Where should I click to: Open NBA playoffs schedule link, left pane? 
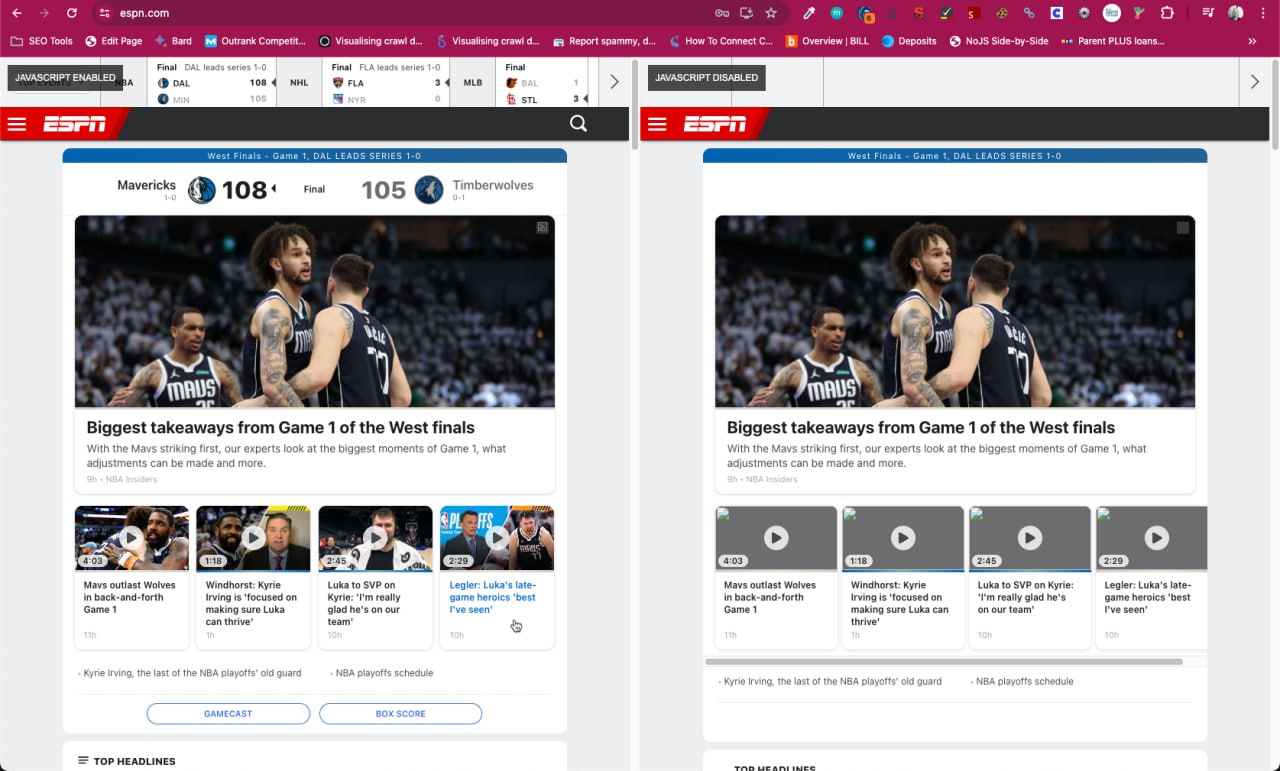point(384,673)
